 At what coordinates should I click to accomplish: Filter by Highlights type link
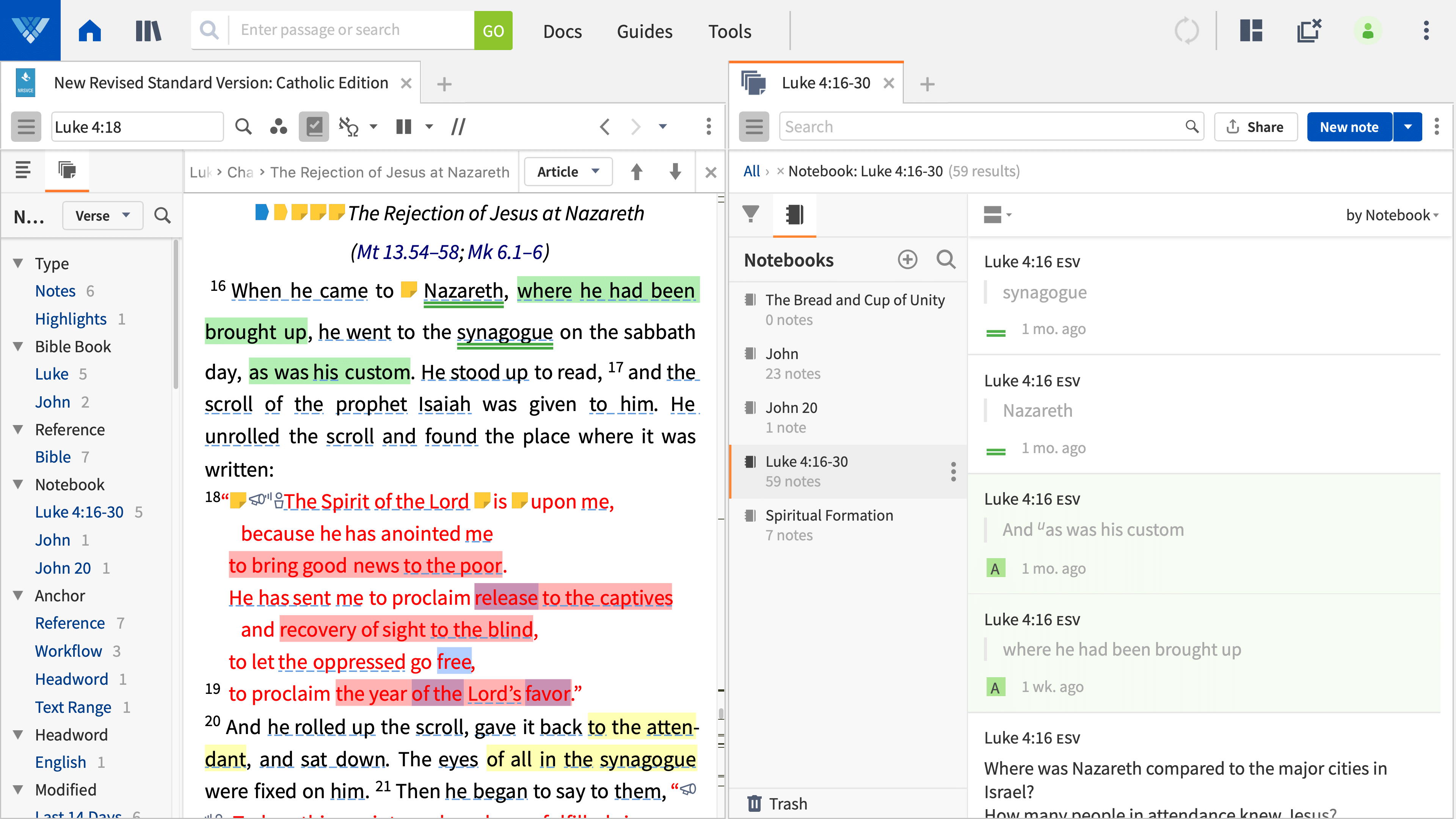pyautogui.click(x=71, y=319)
